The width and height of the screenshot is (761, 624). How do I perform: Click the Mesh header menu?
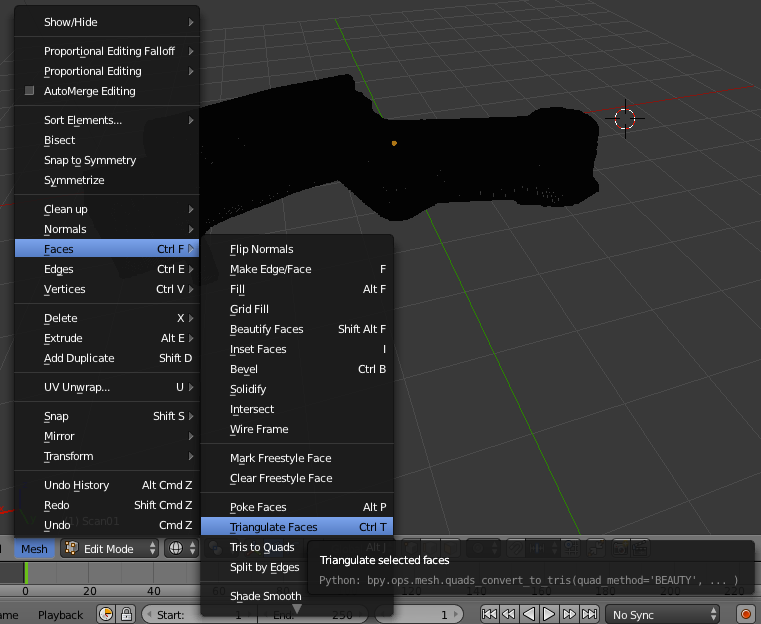click(x=34, y=549)
